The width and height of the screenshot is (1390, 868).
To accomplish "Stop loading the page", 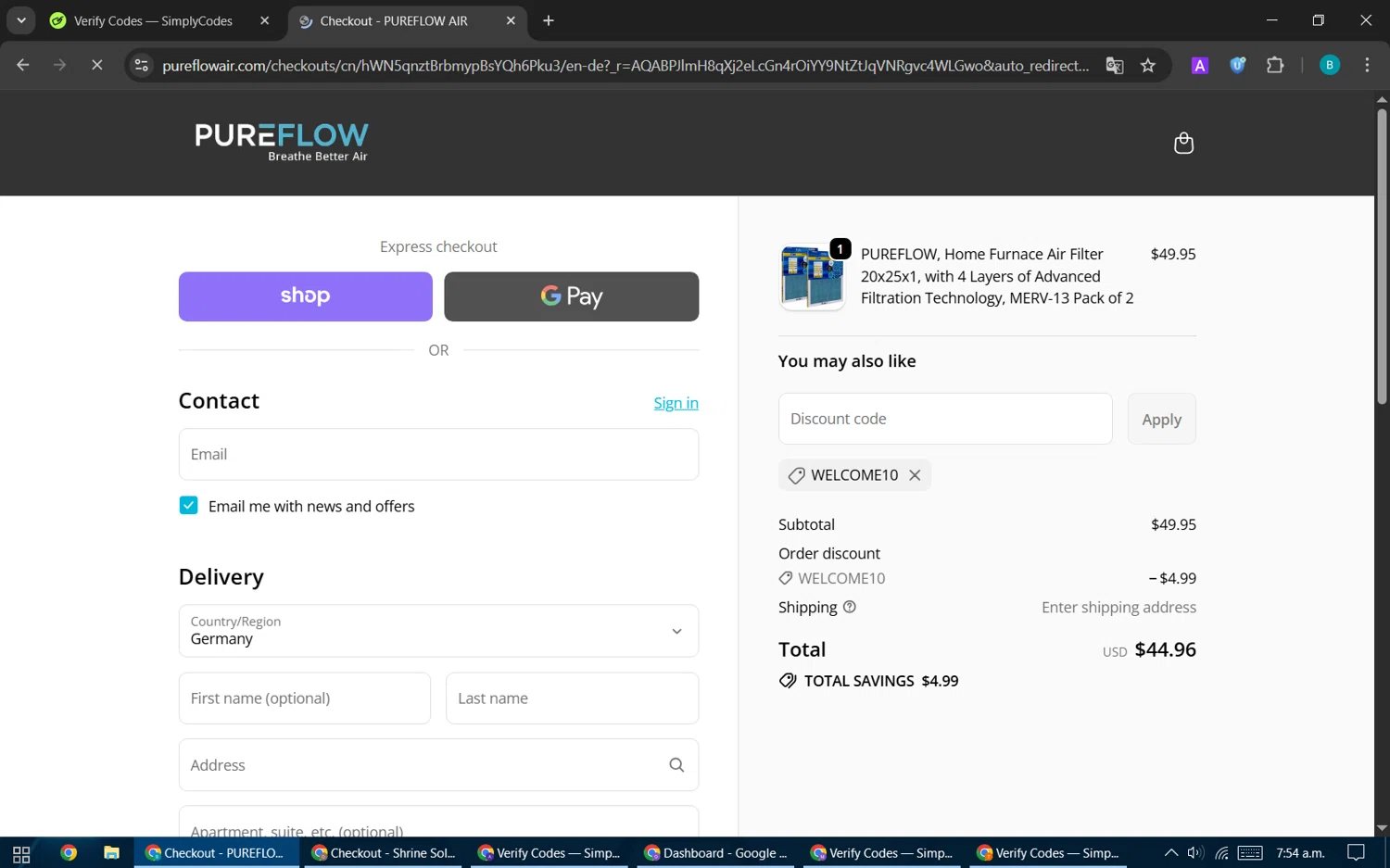I will [x=96, y=65].
